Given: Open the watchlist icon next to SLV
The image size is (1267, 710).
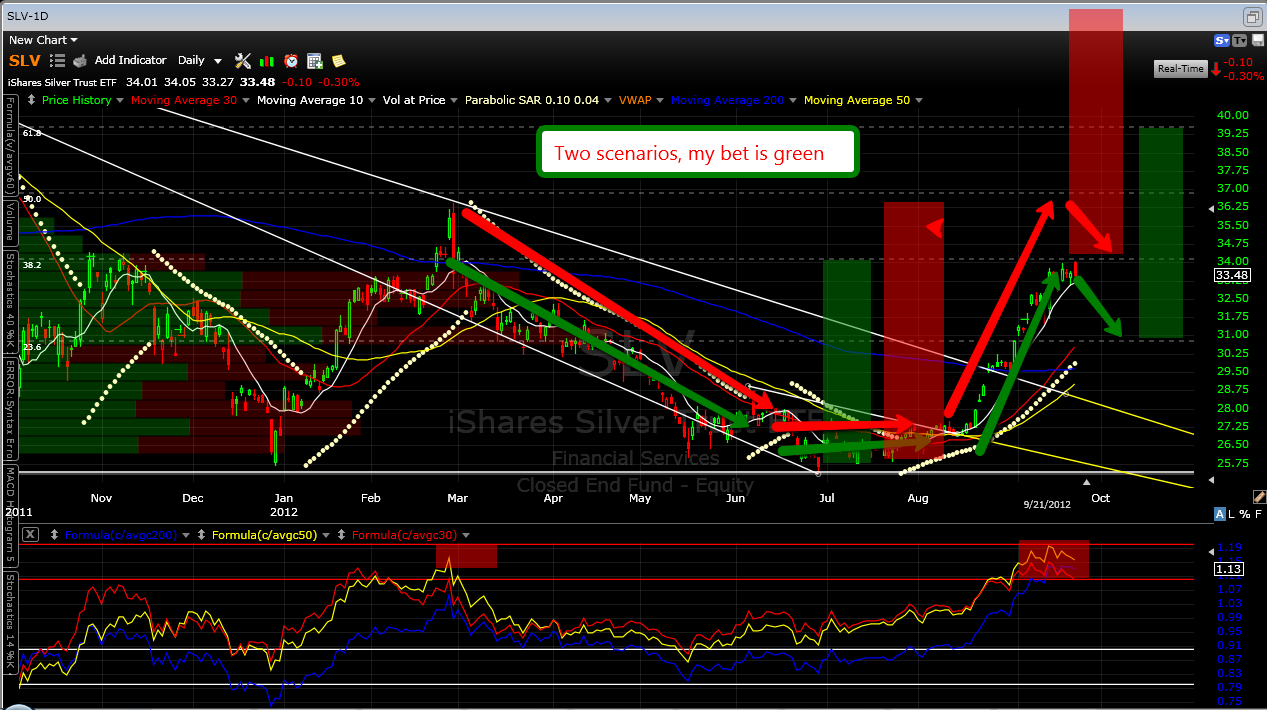Looking at the screenshot, I should (x=58, y=60).
